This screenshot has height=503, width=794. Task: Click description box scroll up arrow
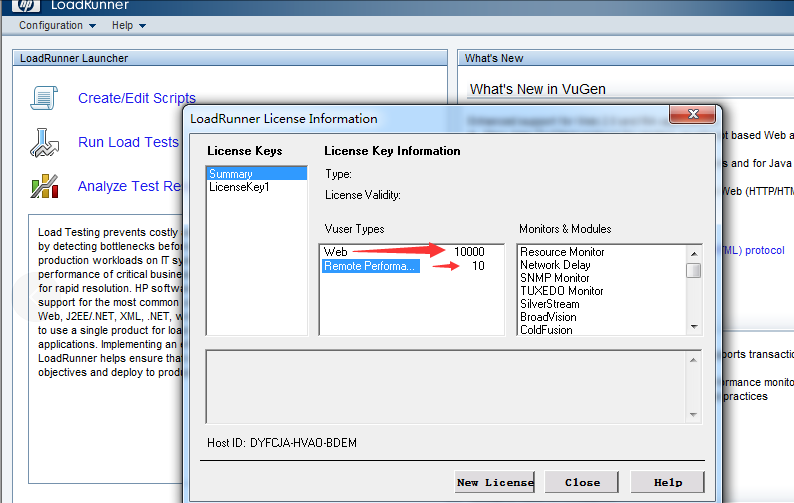click(x=693, y=360)
